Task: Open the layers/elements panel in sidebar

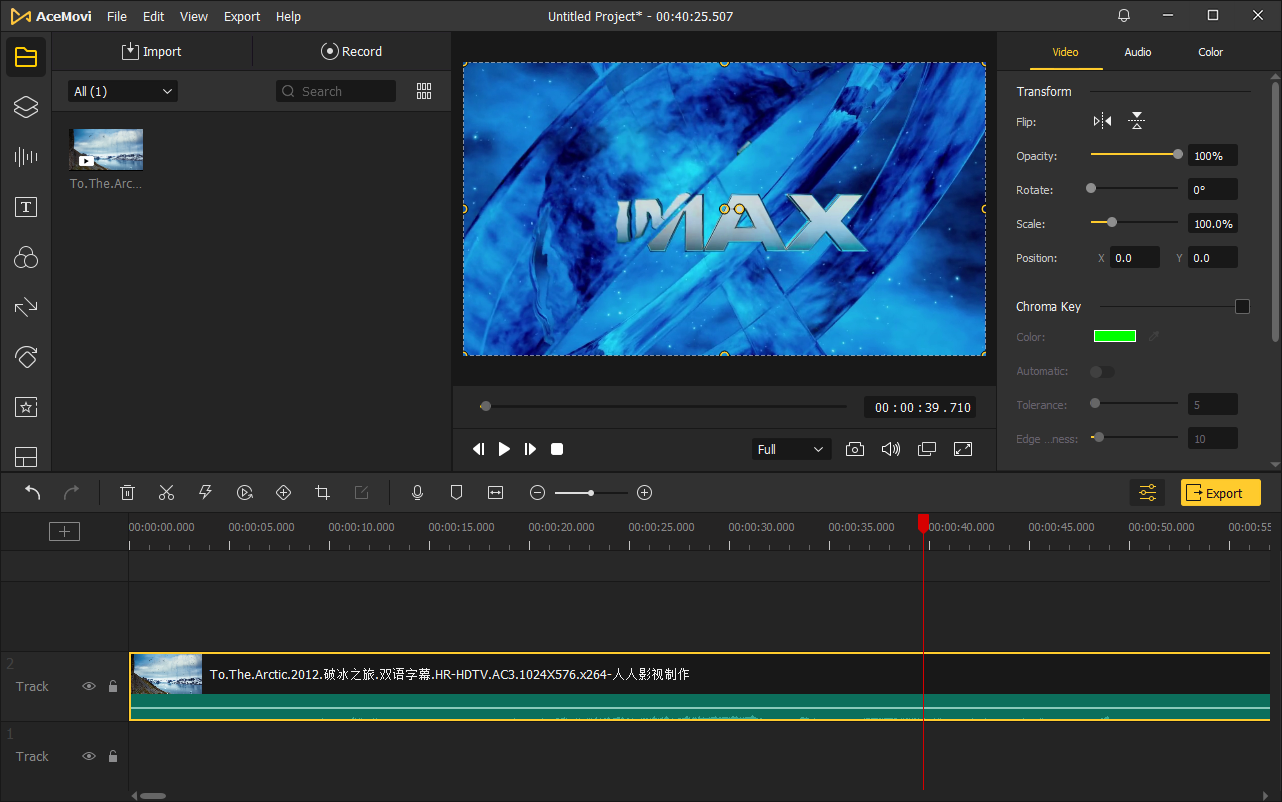Action: (26, 107)
